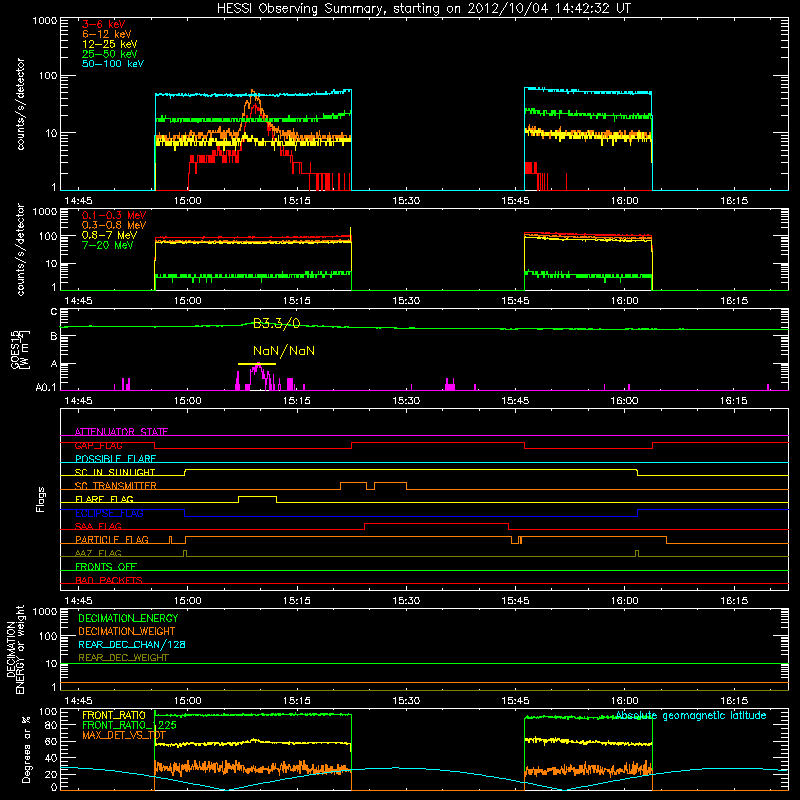Viewport: 800px width, 800px height.
Task: Click the 'DECIMATION ENERGY or weight' axis label
Action: click(15, 650)
